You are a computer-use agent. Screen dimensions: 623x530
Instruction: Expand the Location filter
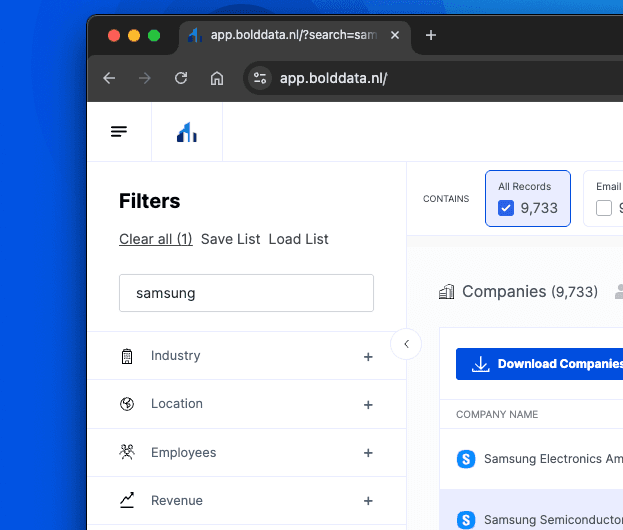pyautogui.click(x=368, y=405)
